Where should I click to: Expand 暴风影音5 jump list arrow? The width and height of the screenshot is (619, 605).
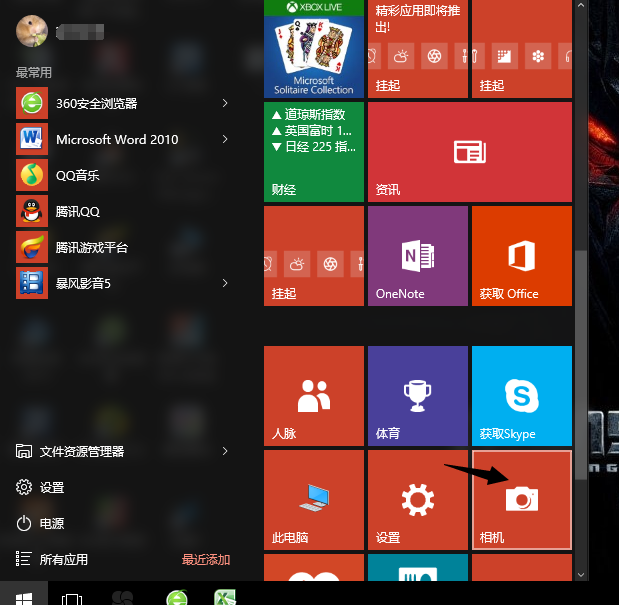pos(225,283)
